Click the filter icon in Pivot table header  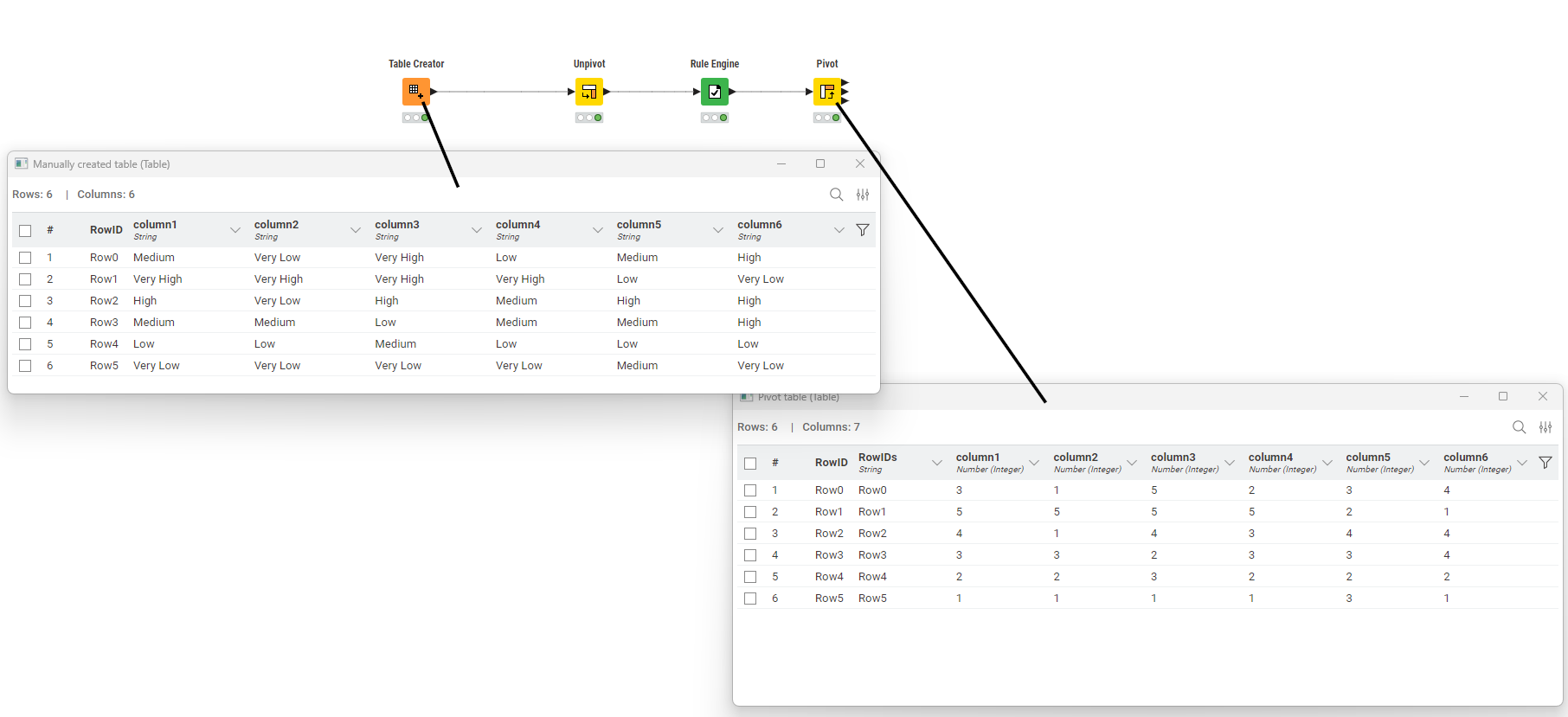pyautogui.click(x=1545, y=463)
